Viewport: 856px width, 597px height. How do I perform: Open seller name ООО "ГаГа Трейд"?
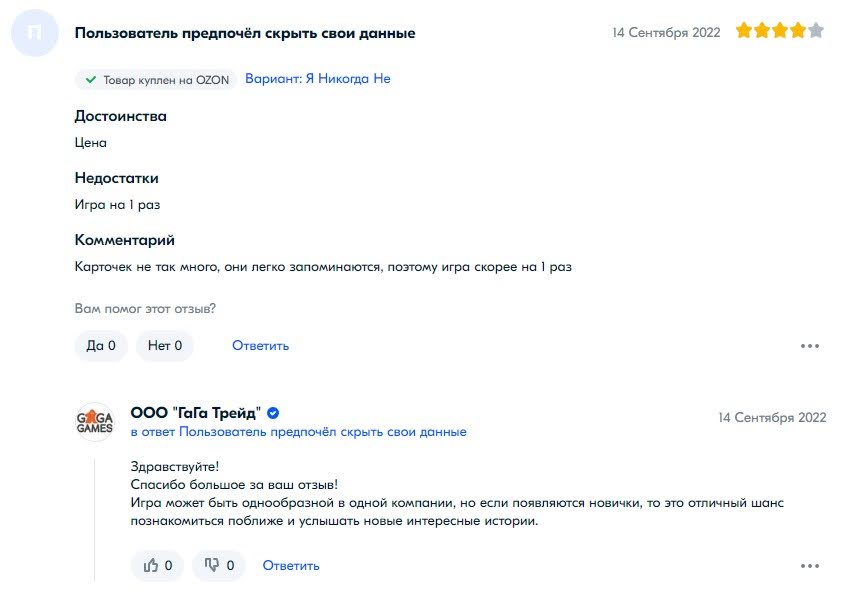(195, 413)
